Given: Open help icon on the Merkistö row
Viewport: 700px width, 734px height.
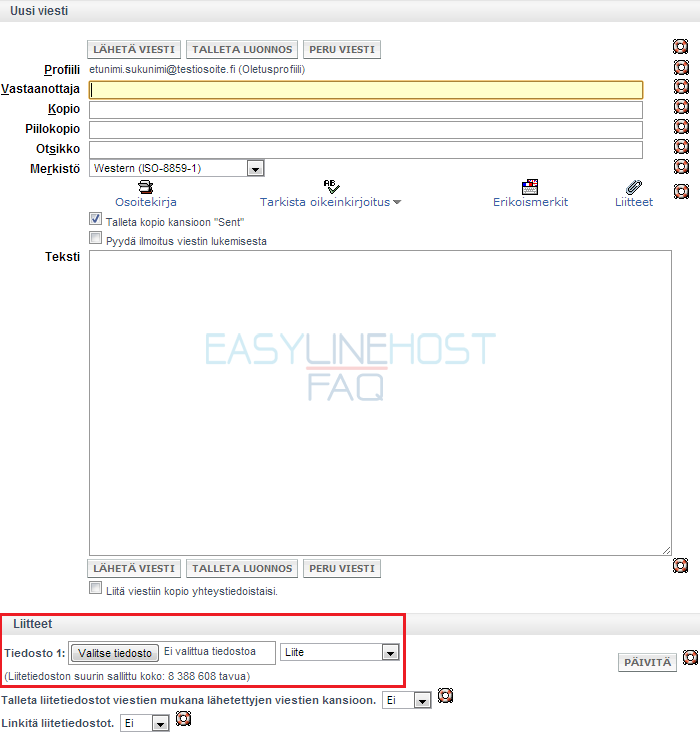Looking at the screenshot, I should [681, 167].
